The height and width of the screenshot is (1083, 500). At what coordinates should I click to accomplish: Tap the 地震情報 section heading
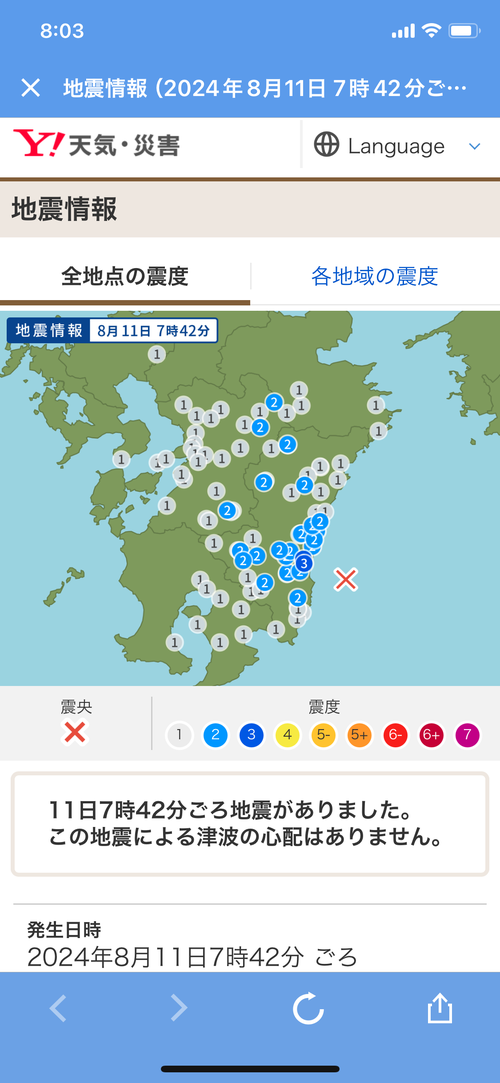(64, 209)
